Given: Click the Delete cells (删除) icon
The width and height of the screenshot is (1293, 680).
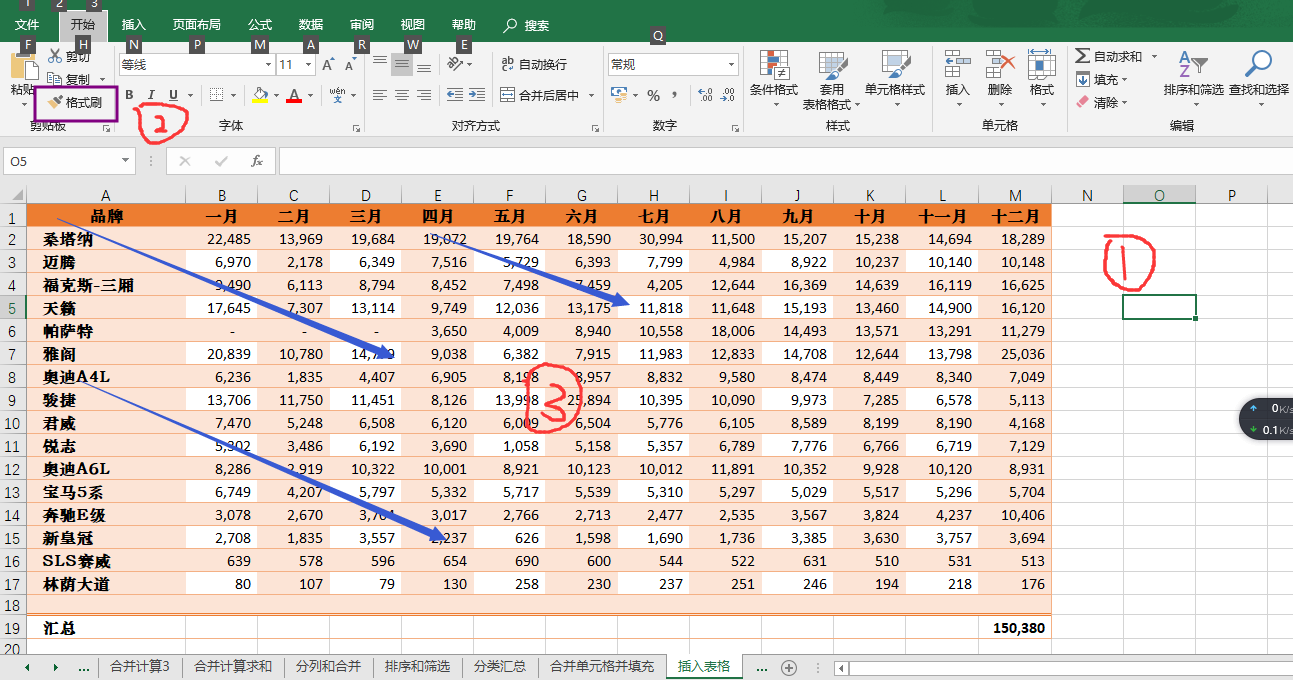Looking at the screenshot, I should coord(1000,64).
